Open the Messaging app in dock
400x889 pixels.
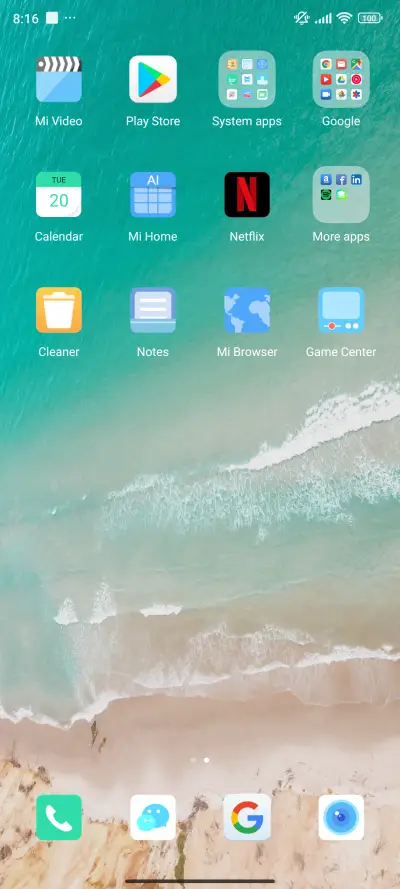point(153,818)
